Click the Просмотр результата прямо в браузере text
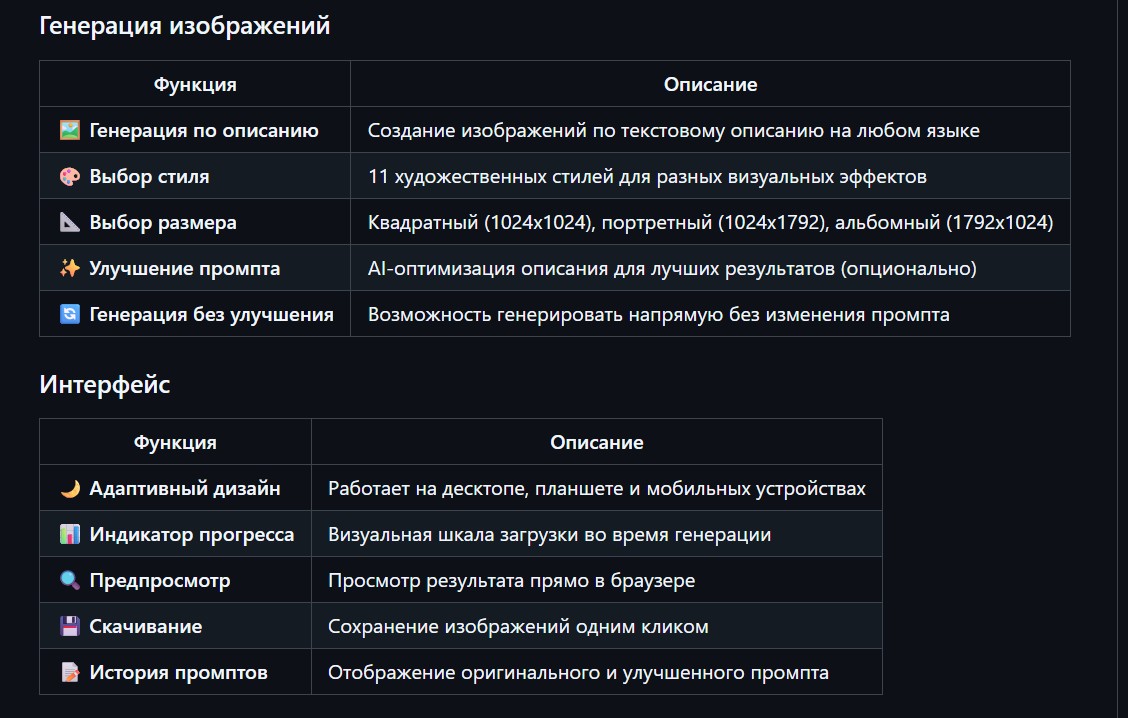Image resolution: width=1128 pixels, height=718 pixels. pos(511,580)
